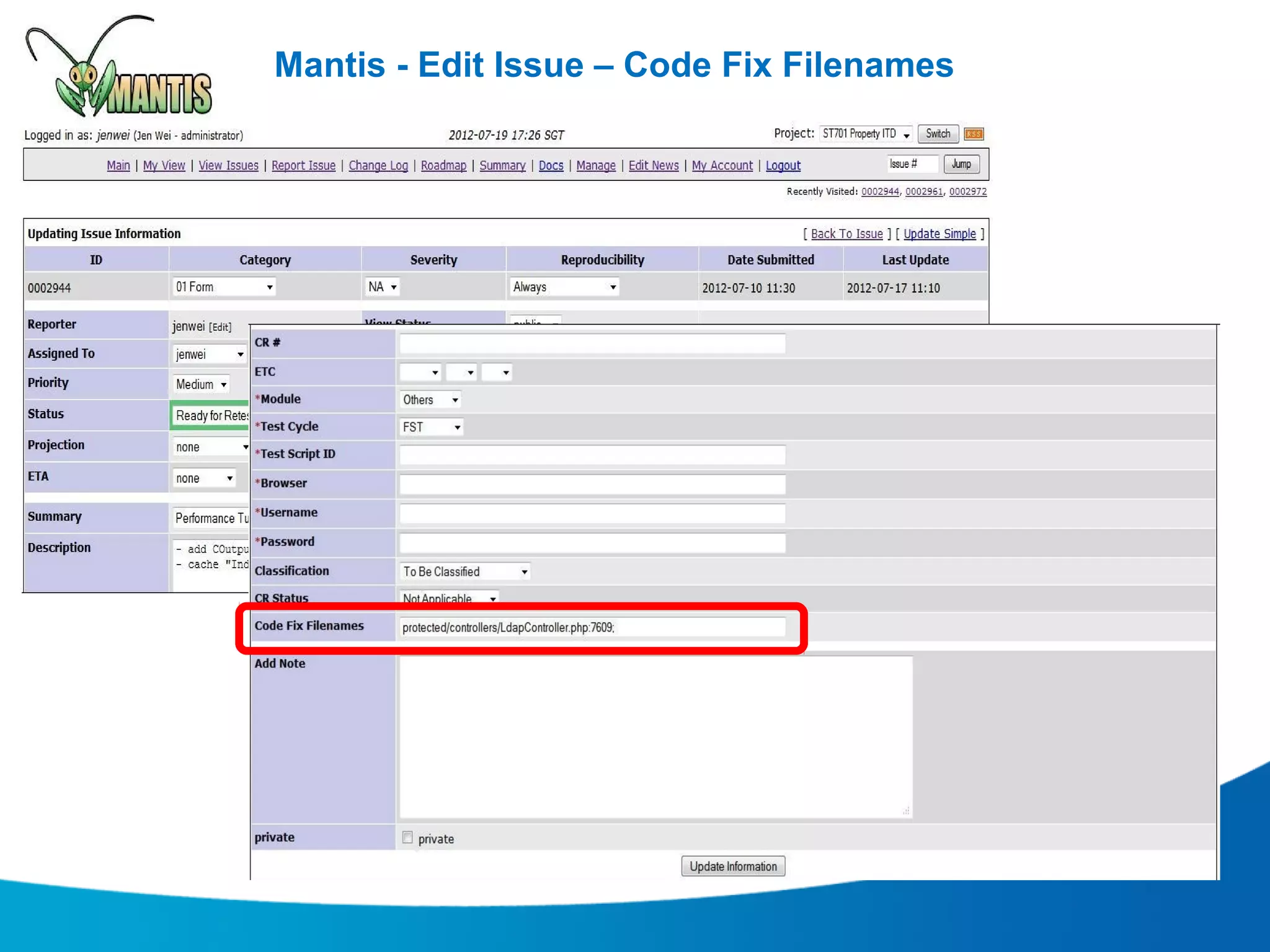Viewport: 1270px width, 952px height.
Task: Open the ETA dropdown showing none
Action: click(x=204, y=478)
